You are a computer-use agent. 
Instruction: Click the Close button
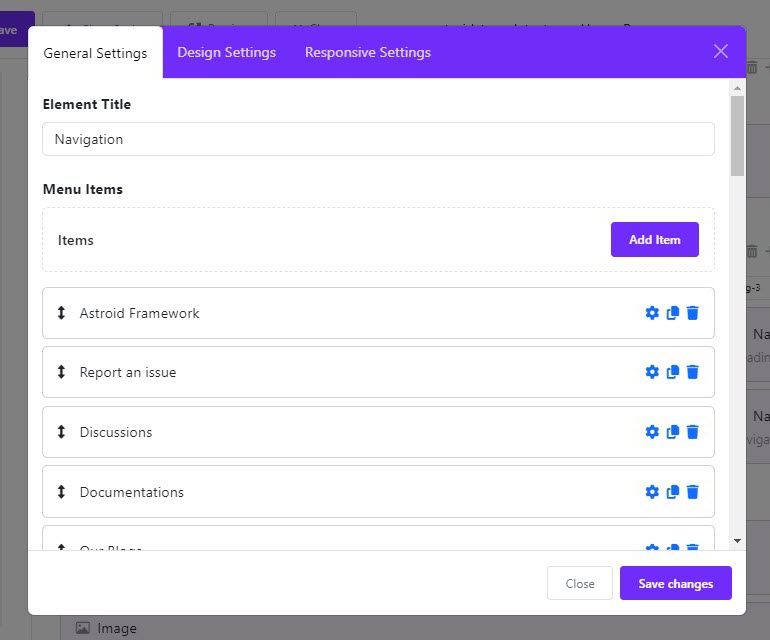click(x=579, y=583)
